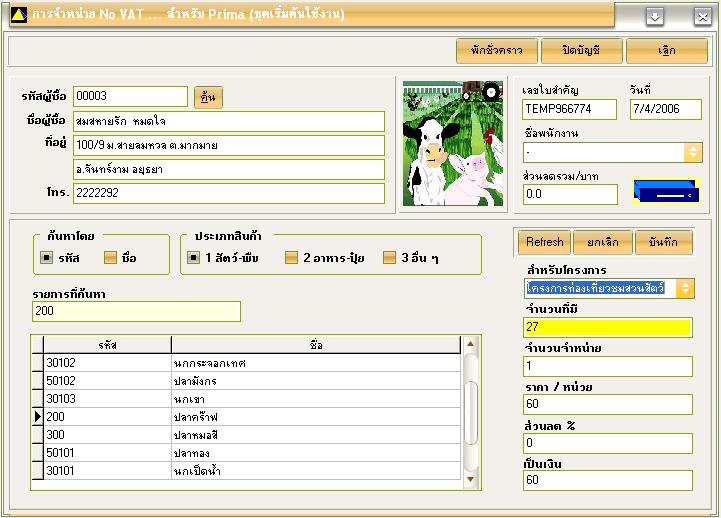Click the roll-up arrow button in title bar

click(x=655, y=16)
